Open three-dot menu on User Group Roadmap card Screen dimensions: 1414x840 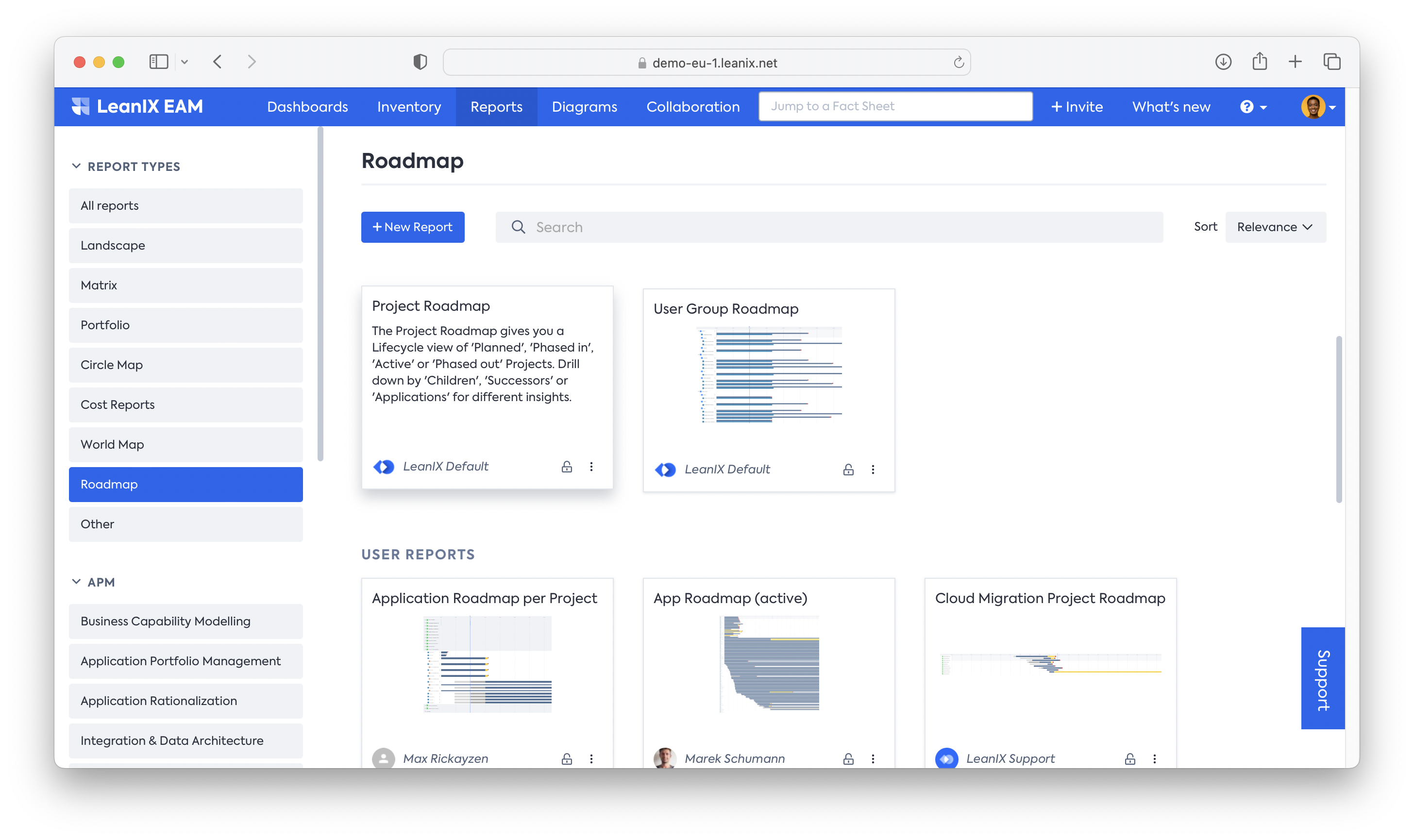coord(873,469)
